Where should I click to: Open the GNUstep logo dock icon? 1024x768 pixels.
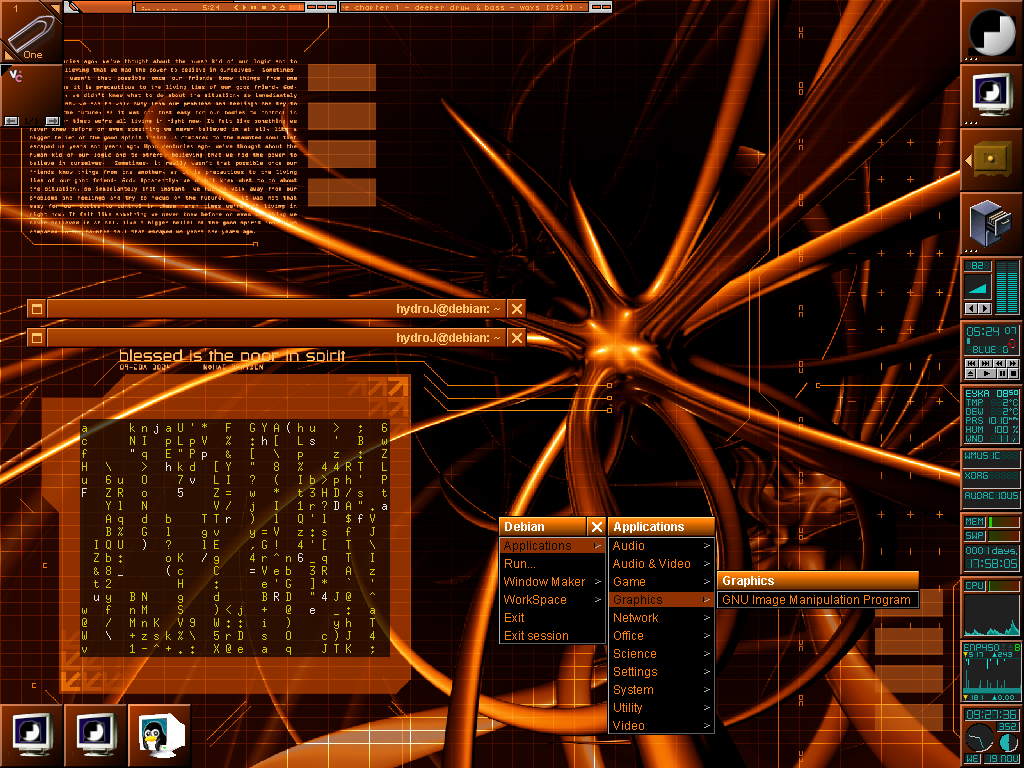click(991, 32)
